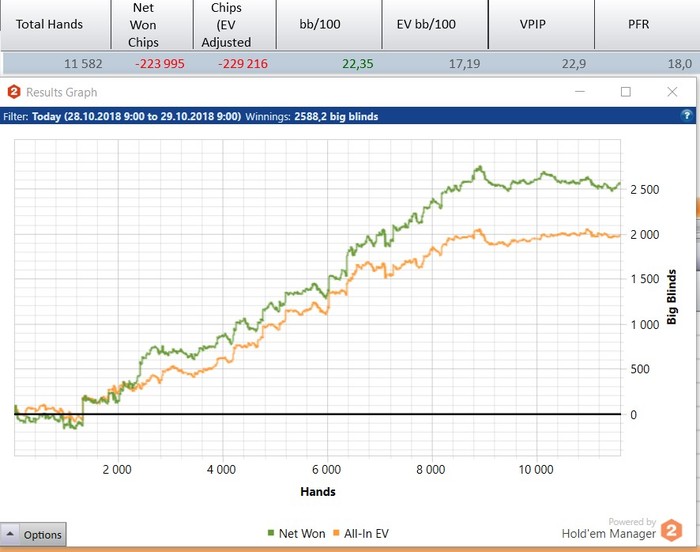This screenshot has width=700, height=552.
Task: Click the Results Graph window title
Action: [x=62, y=92]
